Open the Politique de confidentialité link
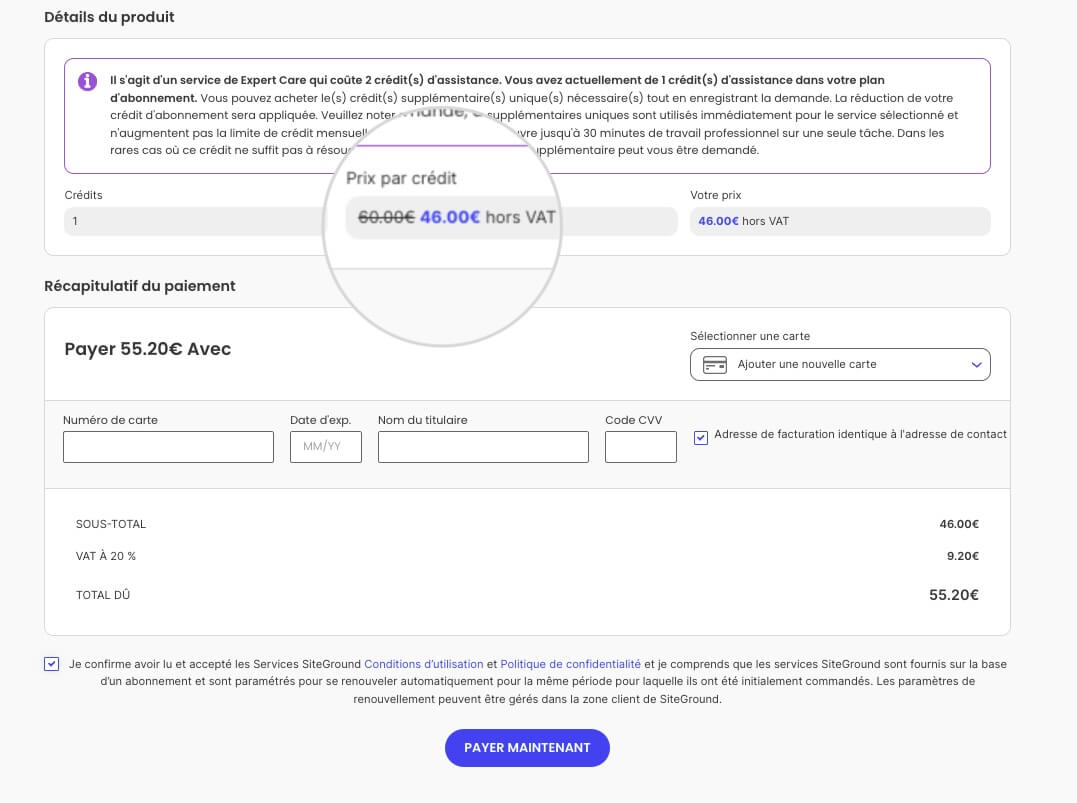 (570, 664)
